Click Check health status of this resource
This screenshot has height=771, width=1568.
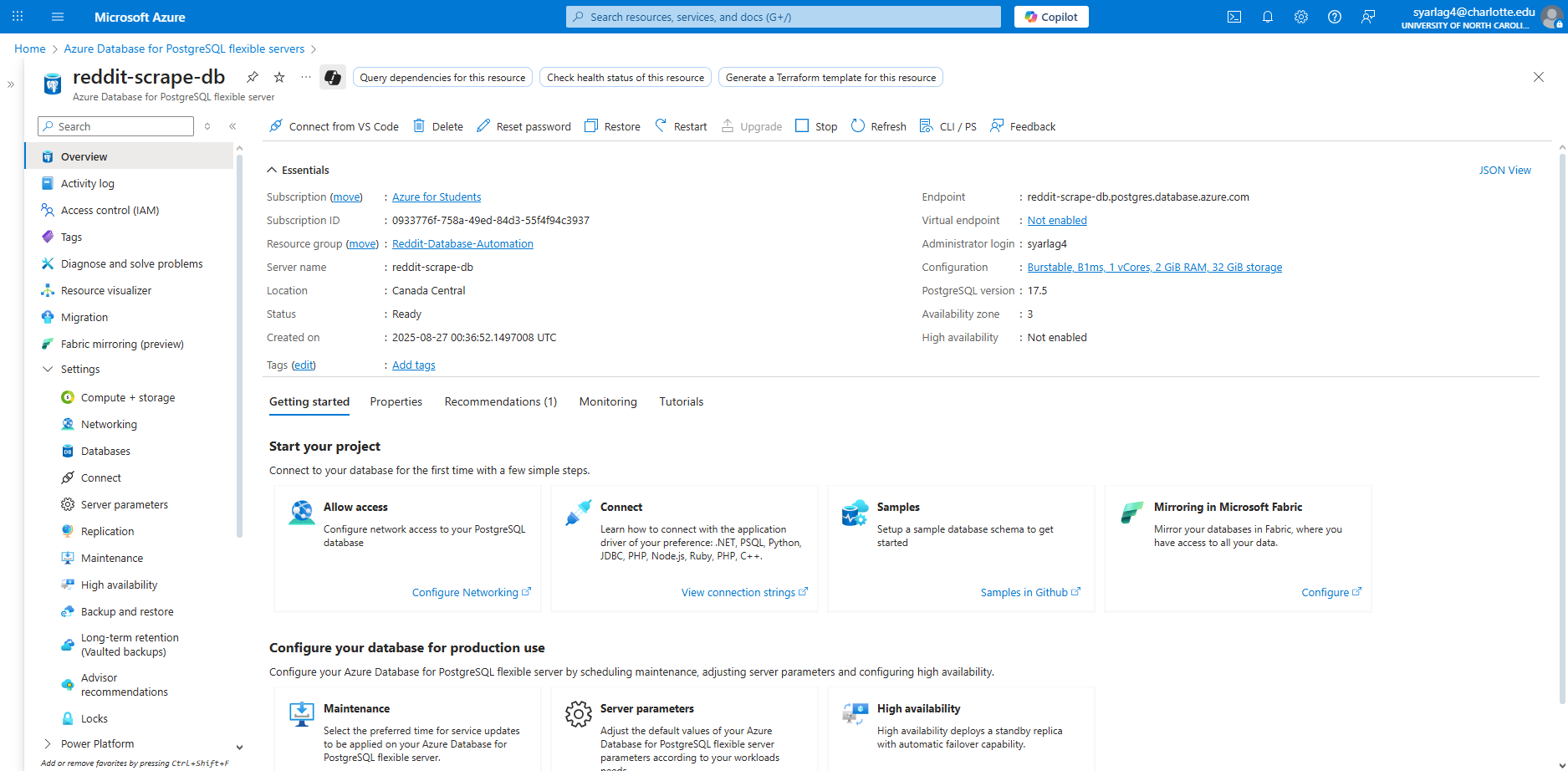point(626,77)
